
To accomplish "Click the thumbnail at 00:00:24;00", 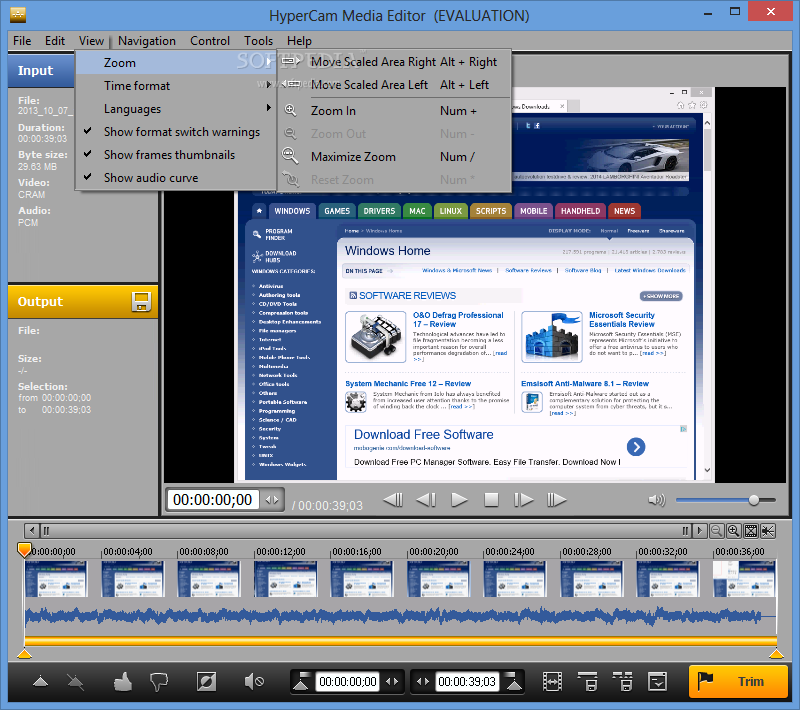I will click(515, 579).
